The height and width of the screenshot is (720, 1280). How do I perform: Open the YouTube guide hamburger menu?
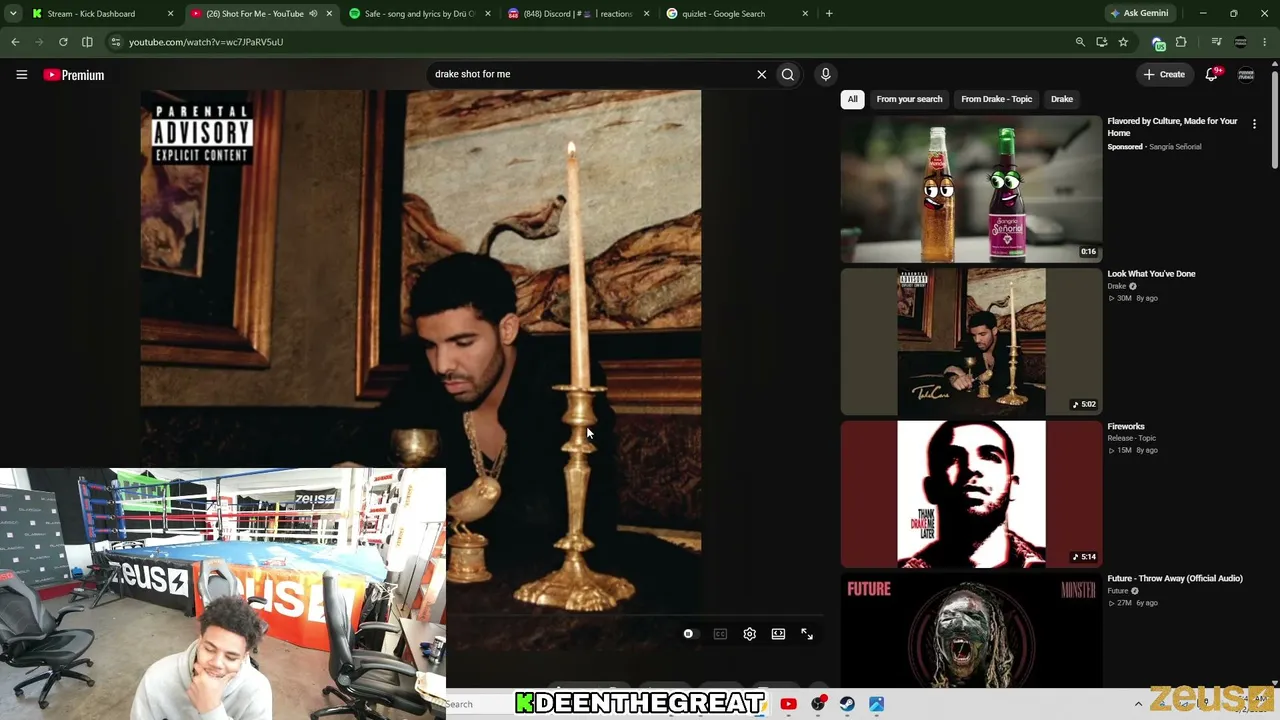coord(21,74)
